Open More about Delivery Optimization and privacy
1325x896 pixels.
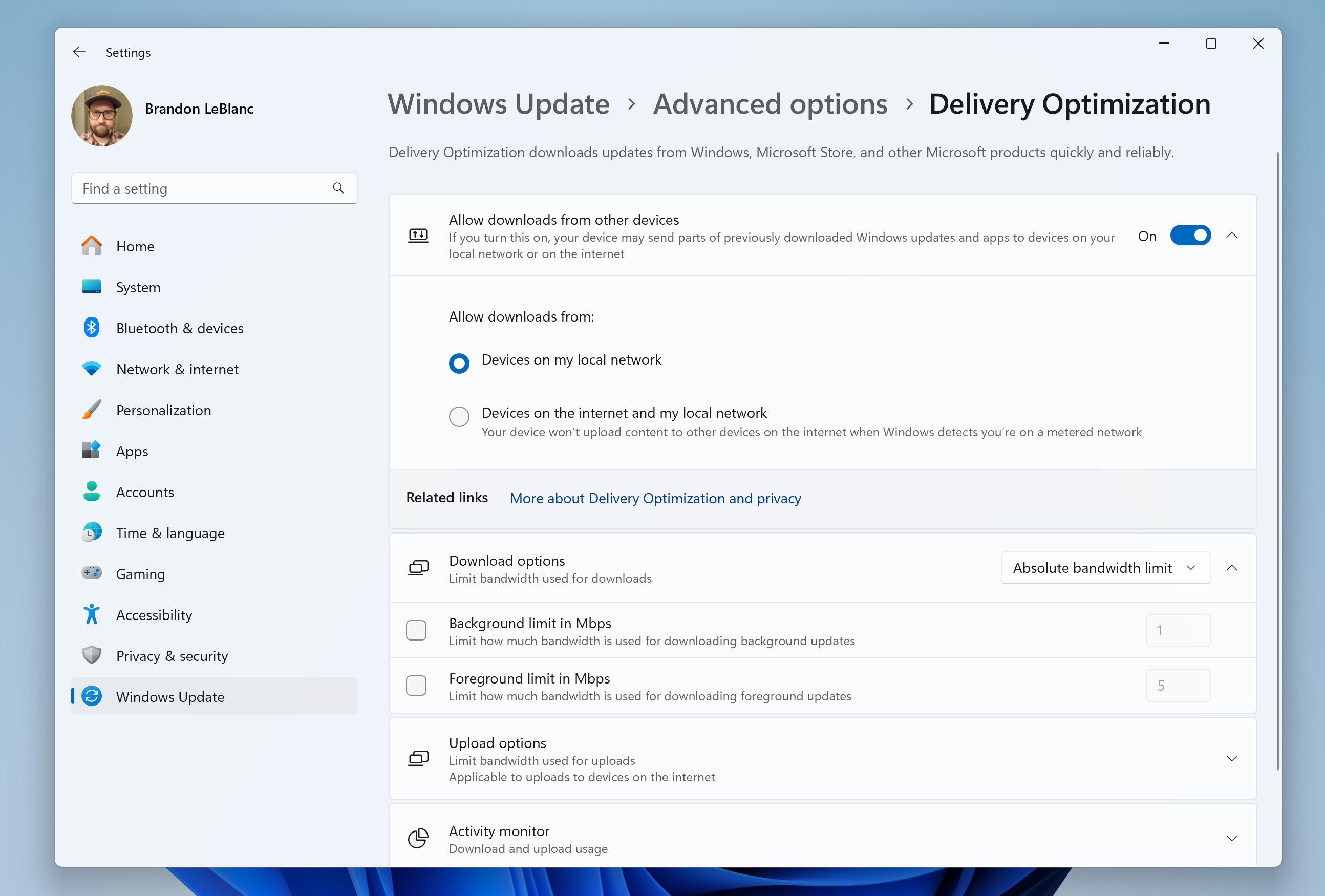pyautogui.click(x=654, y=498)
